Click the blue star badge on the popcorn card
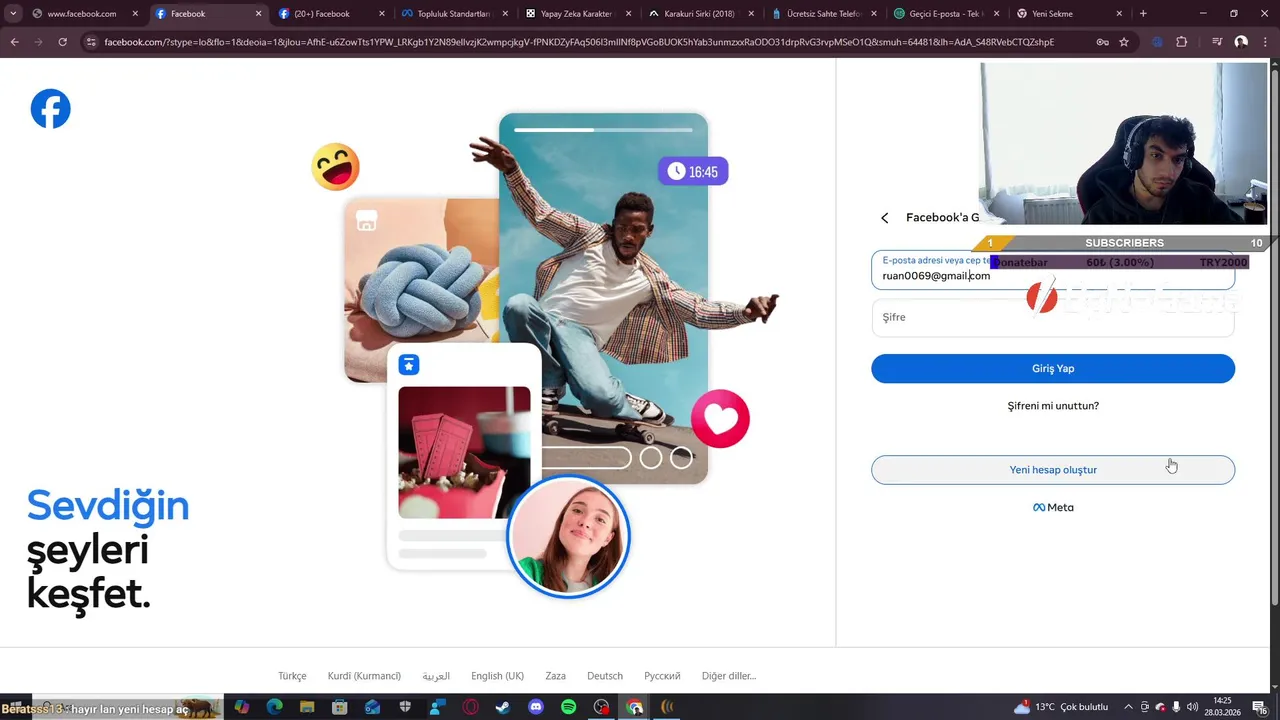Screen dimensions: 1280x720 [x=409, y=365]
